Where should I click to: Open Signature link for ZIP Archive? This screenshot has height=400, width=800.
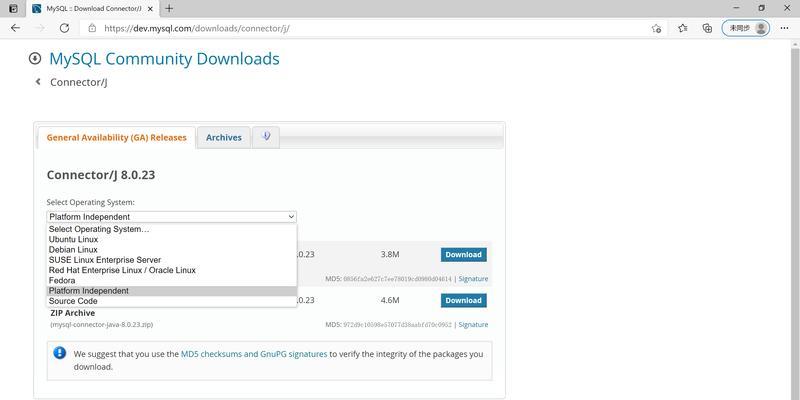[473, 324]
